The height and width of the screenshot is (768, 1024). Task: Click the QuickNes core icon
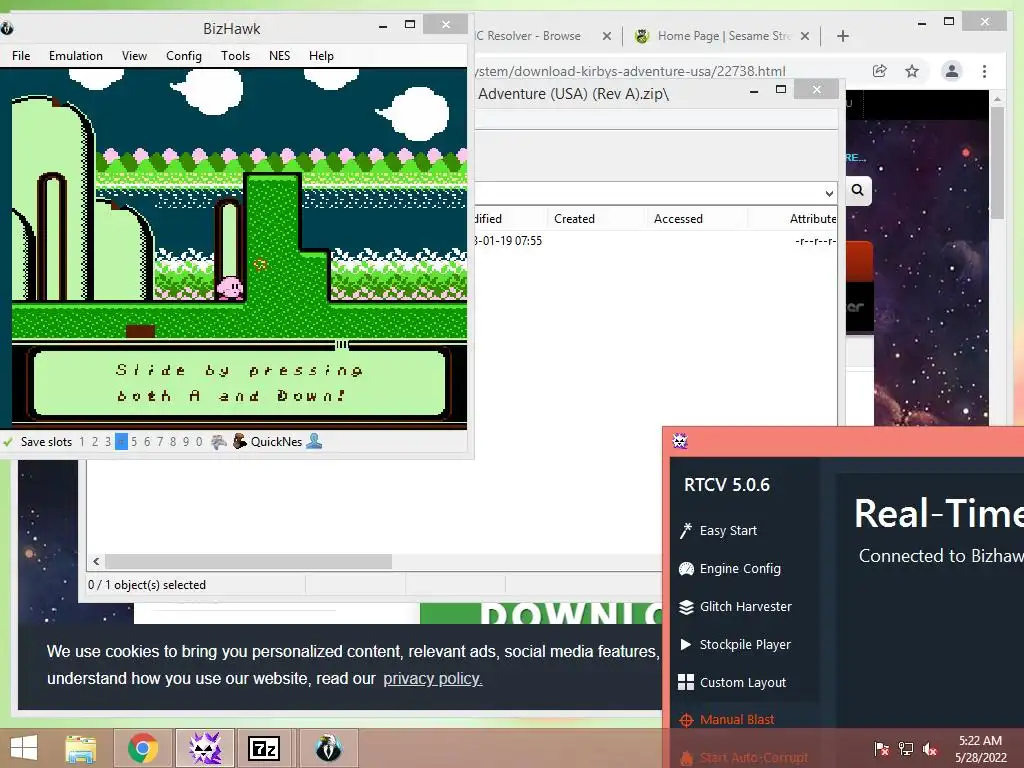tap(240, 441)
